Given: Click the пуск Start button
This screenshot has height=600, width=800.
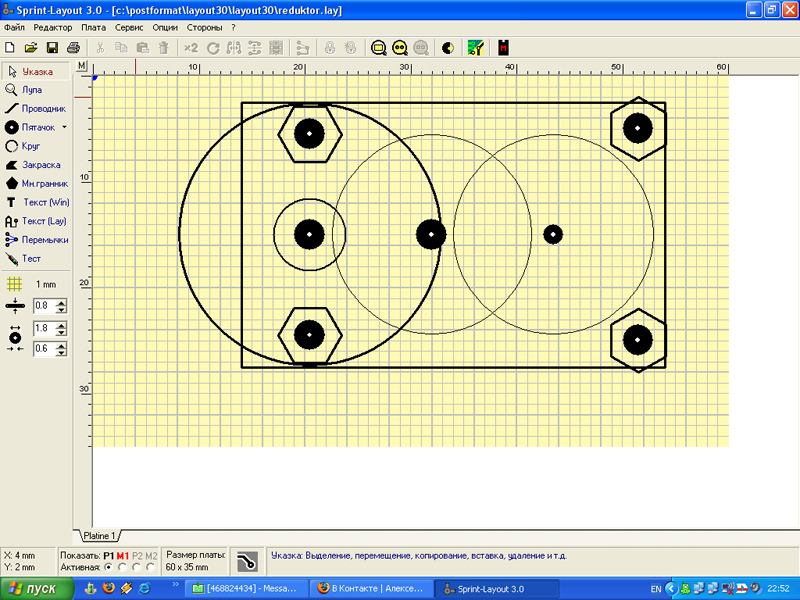Looking at the screenshot, I should (37, 589).
